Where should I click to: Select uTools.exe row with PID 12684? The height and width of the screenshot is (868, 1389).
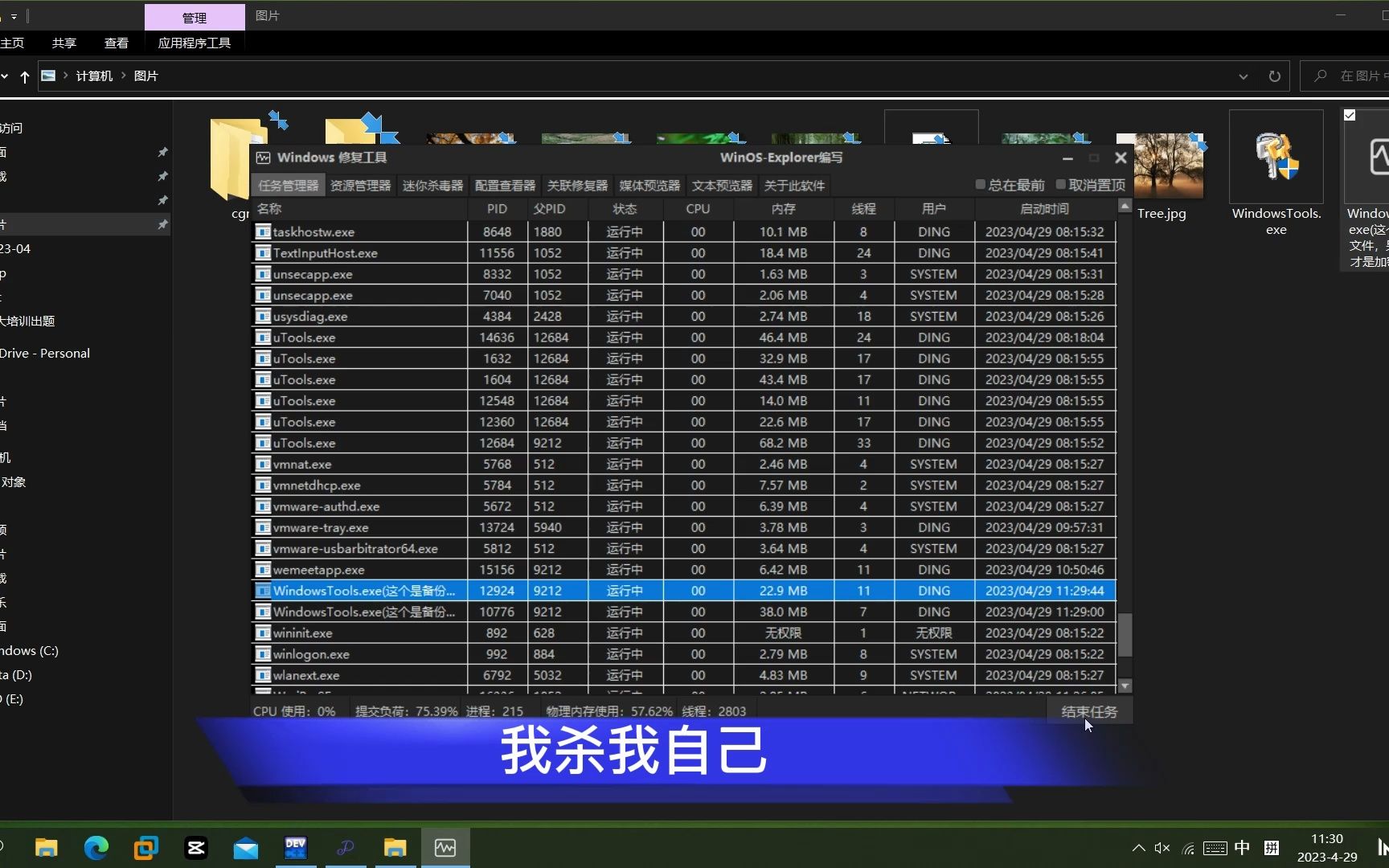[684, 443]
